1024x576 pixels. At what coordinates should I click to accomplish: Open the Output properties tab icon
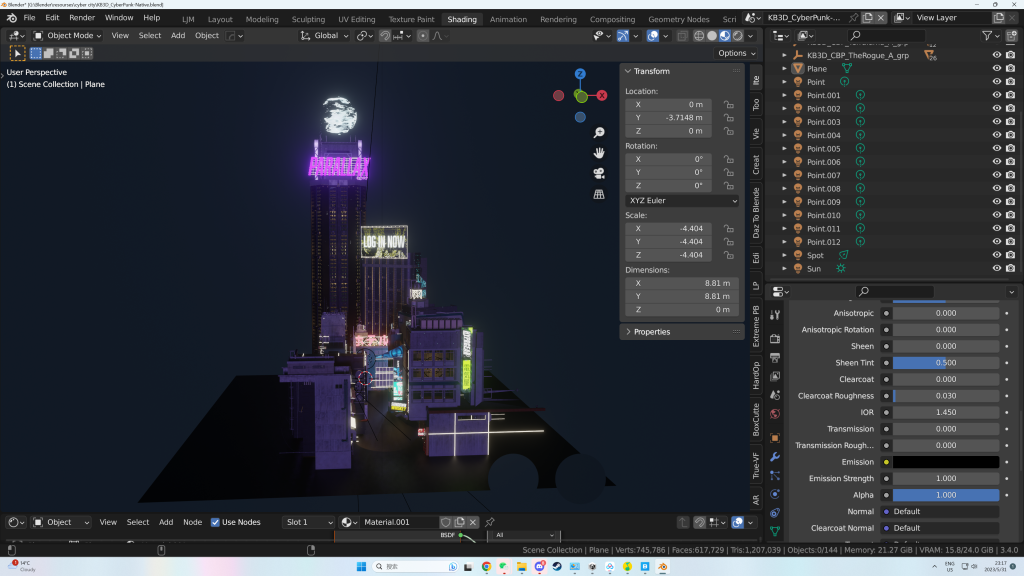775,358
